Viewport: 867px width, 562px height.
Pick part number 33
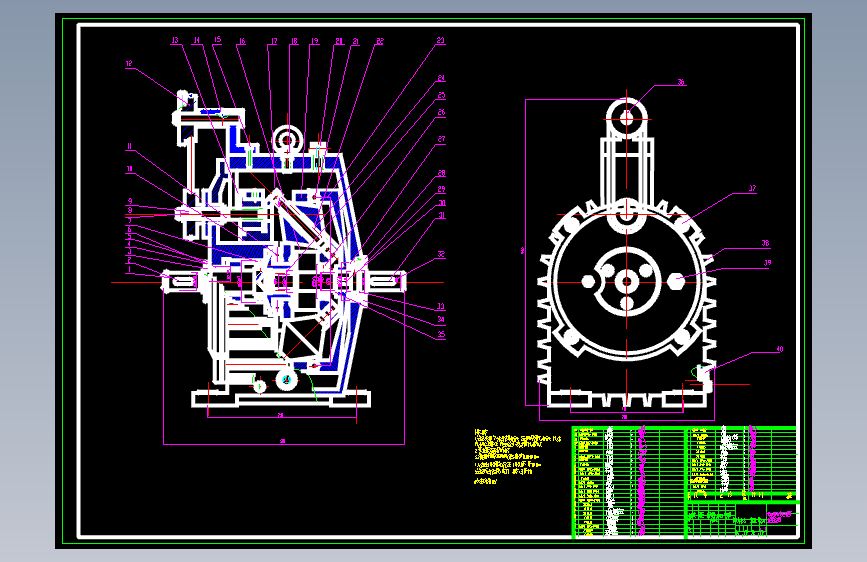pyautogui.click(x=441, y=306)
